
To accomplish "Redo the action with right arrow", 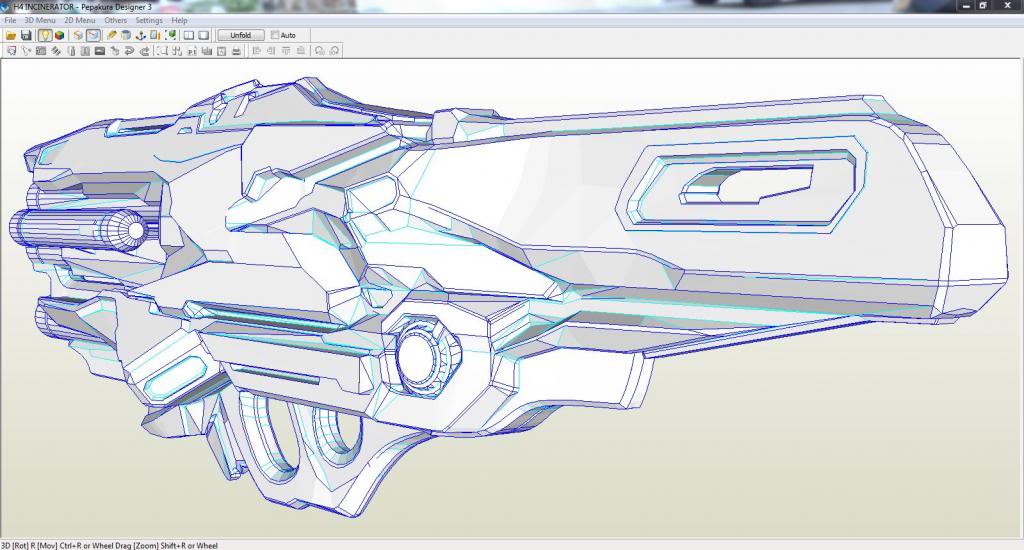I will point(144,51).
